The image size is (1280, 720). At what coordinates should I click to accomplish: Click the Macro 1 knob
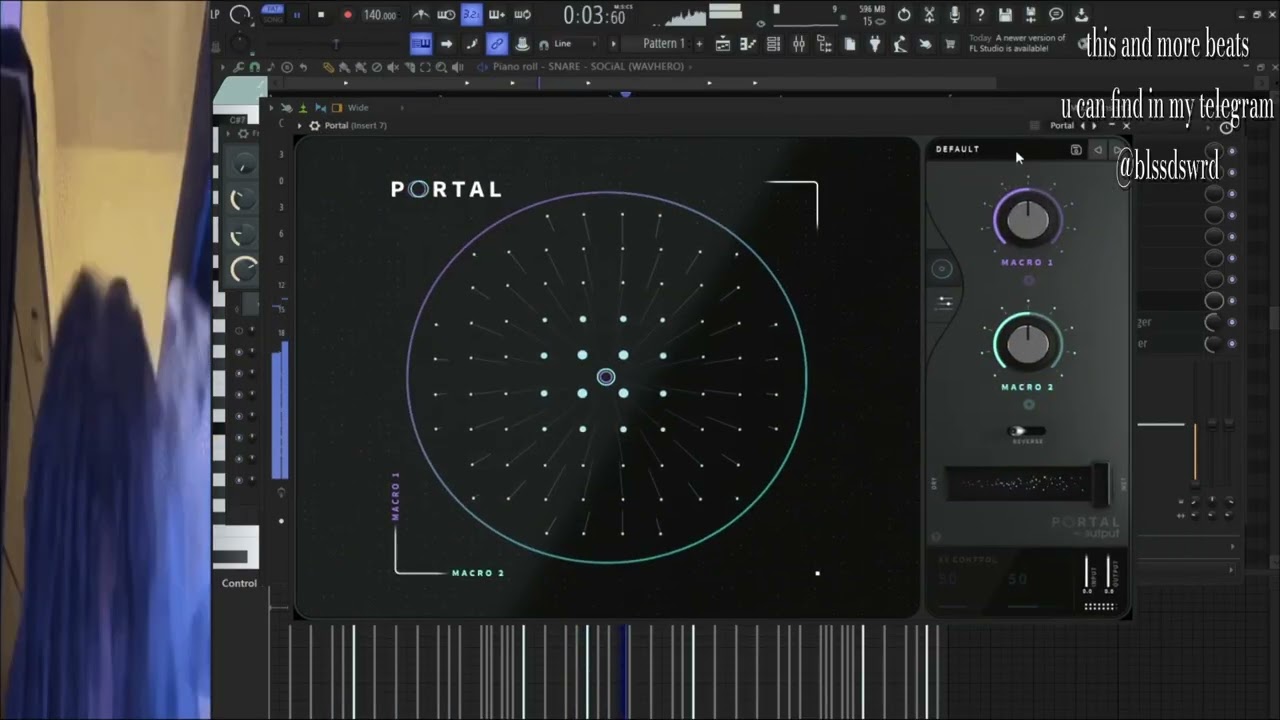1027,219
